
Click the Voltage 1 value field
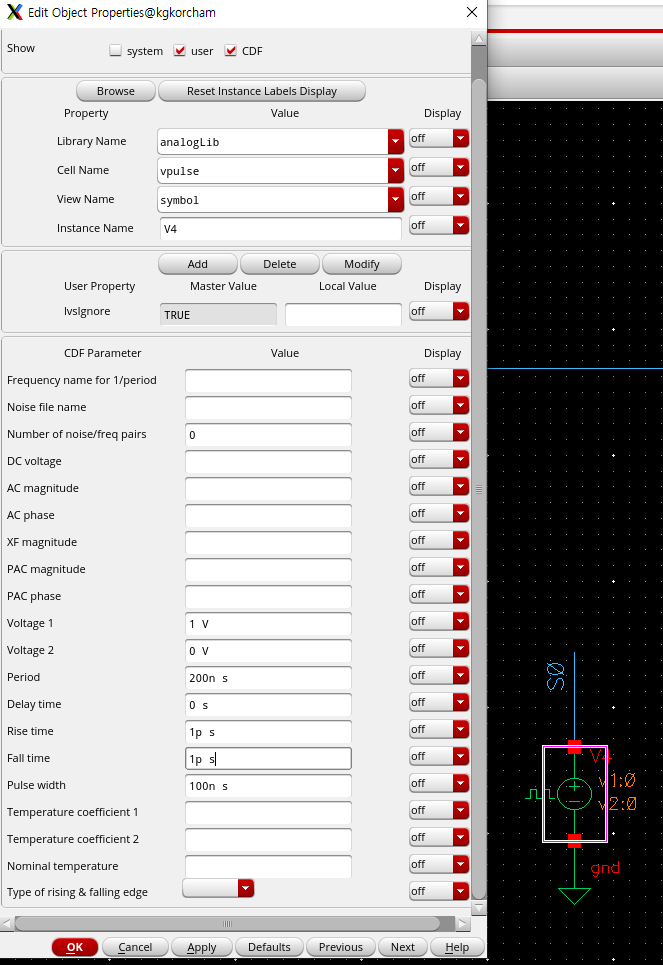[x=268, y=624]
